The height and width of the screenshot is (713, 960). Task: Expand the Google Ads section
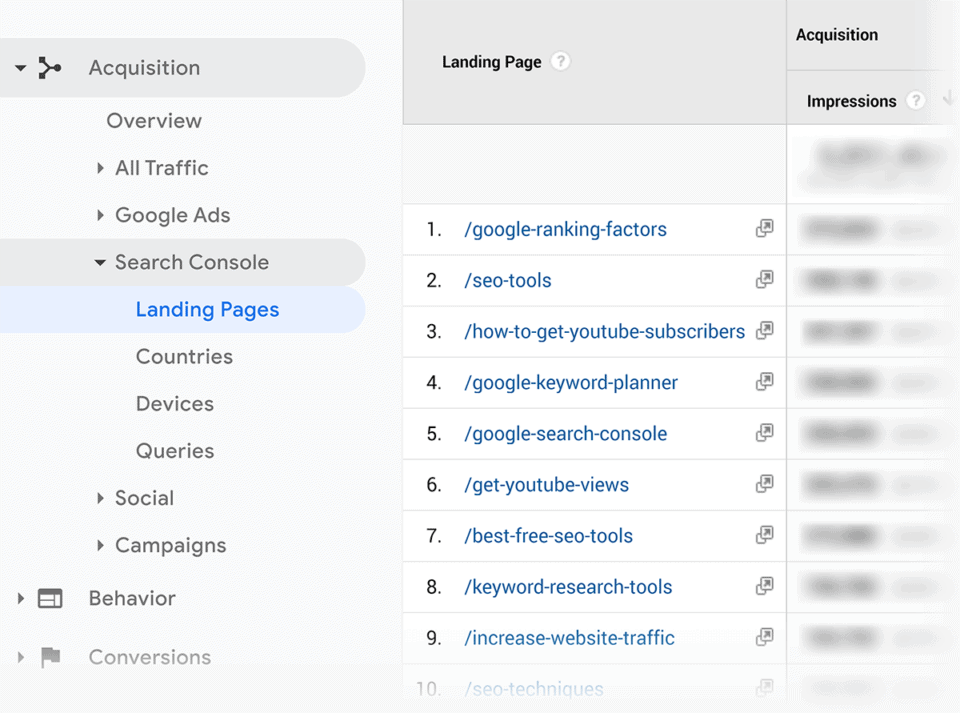(x=100, y=215)
